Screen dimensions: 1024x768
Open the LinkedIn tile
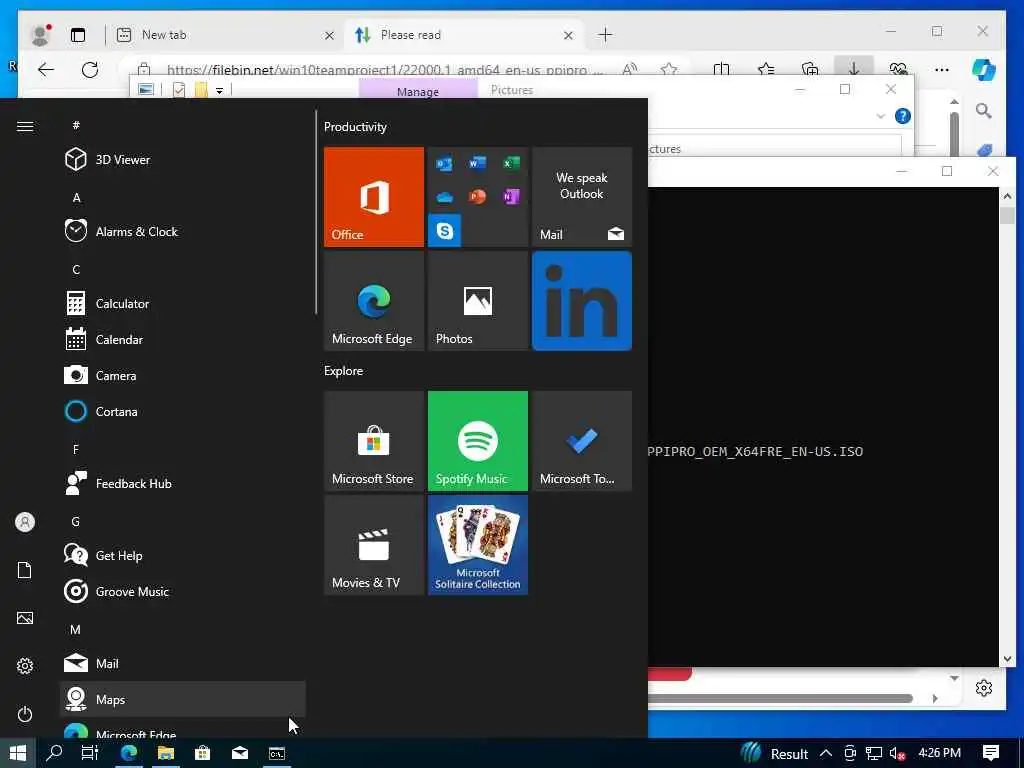coord(582,301)
